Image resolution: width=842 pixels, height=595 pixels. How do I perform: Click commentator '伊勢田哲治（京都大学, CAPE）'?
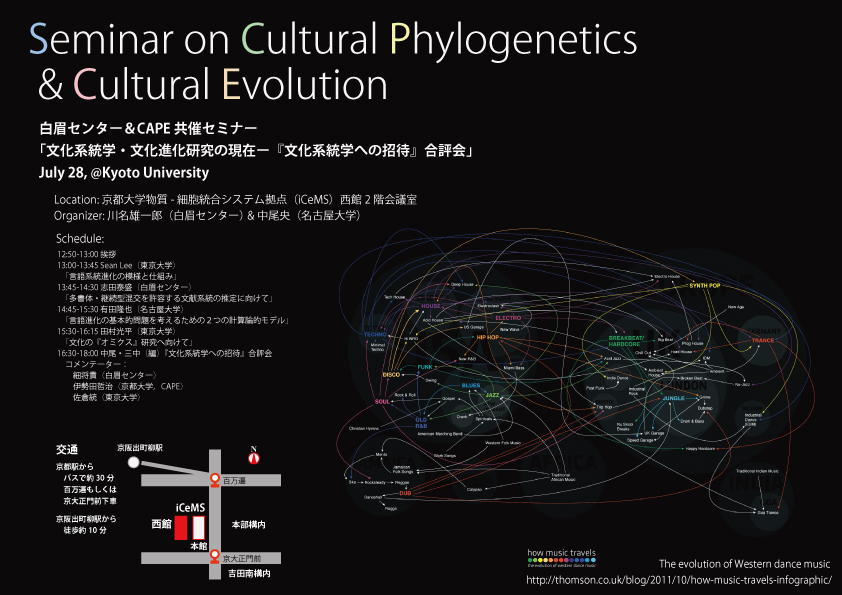(x=129, y=386)
